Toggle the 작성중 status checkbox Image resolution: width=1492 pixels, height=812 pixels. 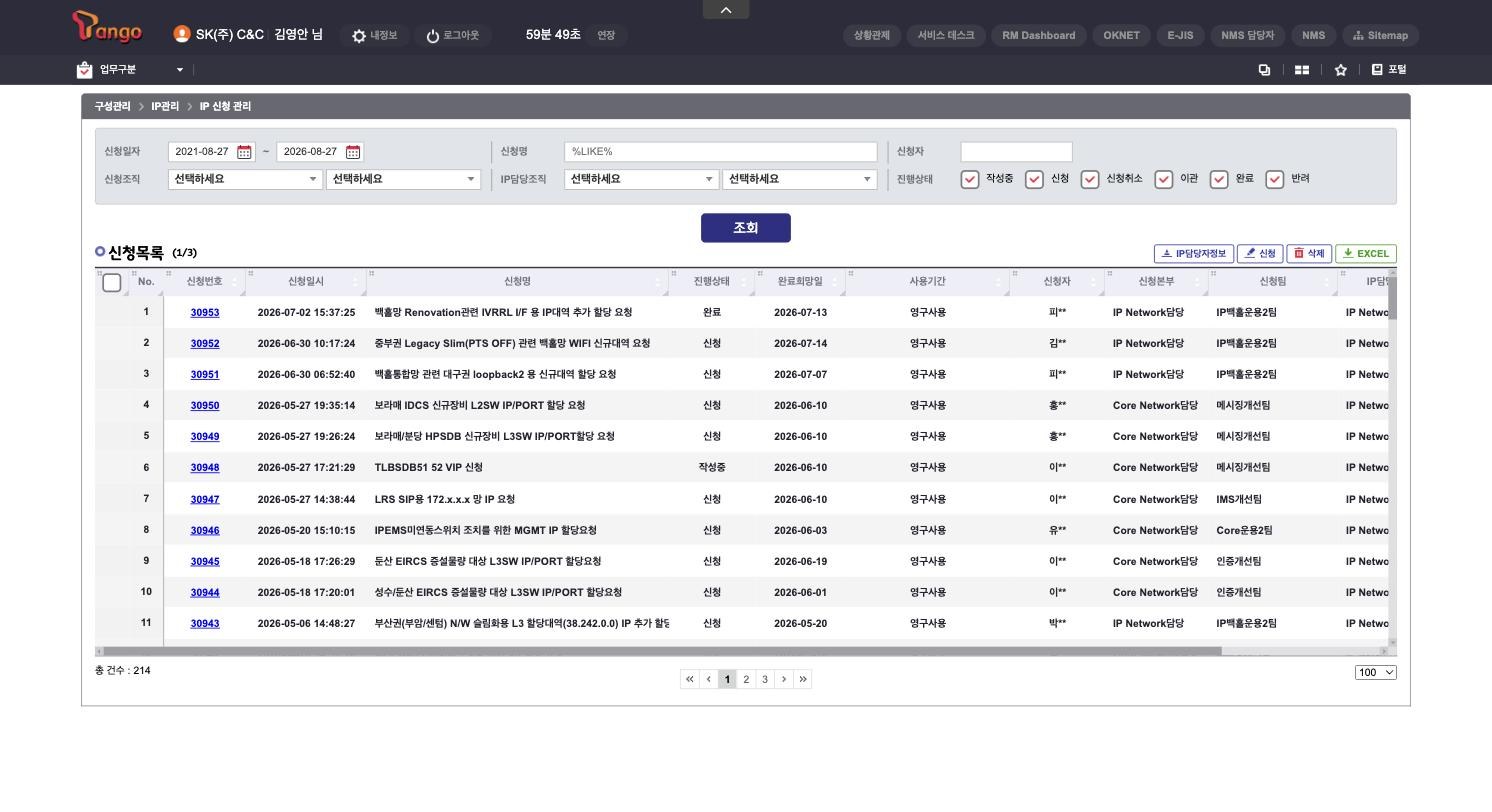click(x=970, y=179)
